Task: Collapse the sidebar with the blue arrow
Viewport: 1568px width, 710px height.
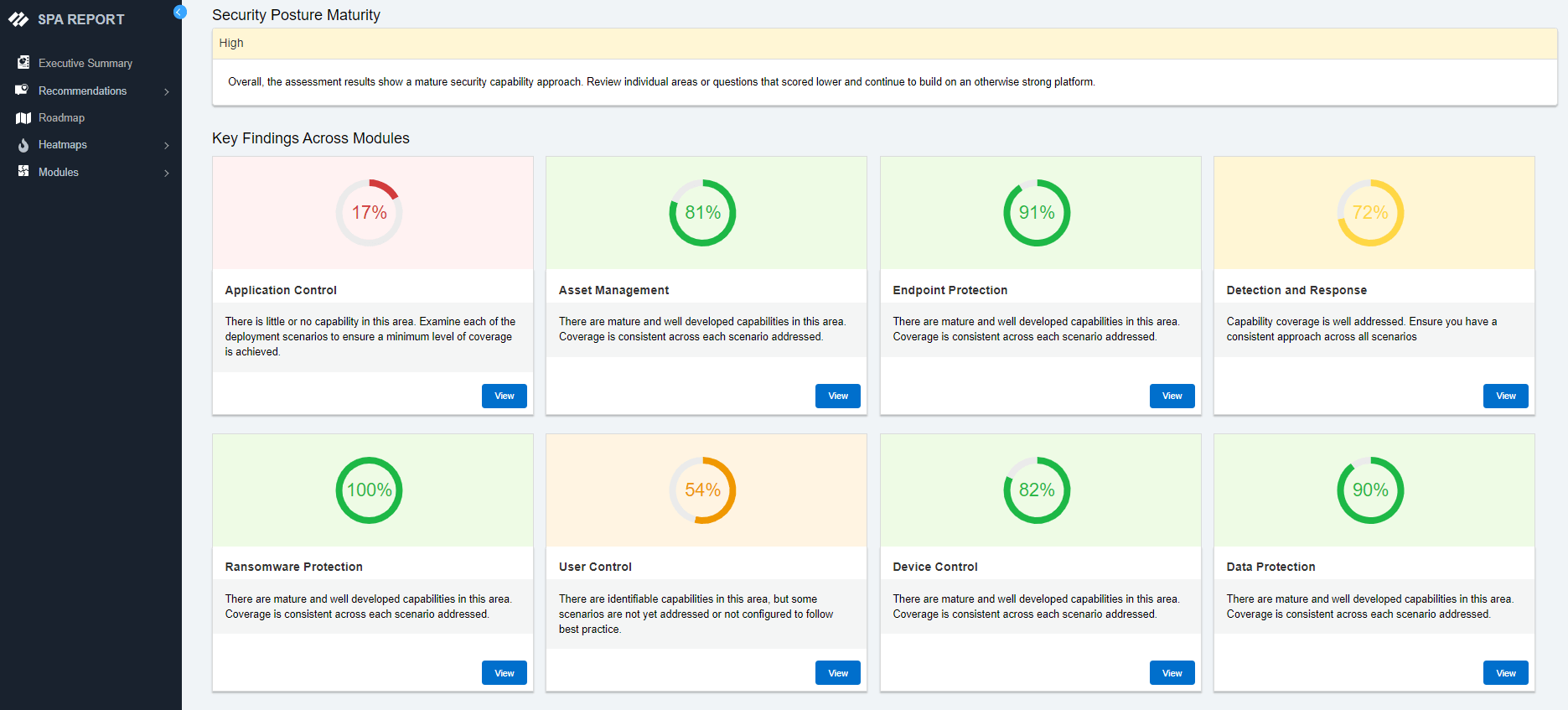Action: (179, 12)
